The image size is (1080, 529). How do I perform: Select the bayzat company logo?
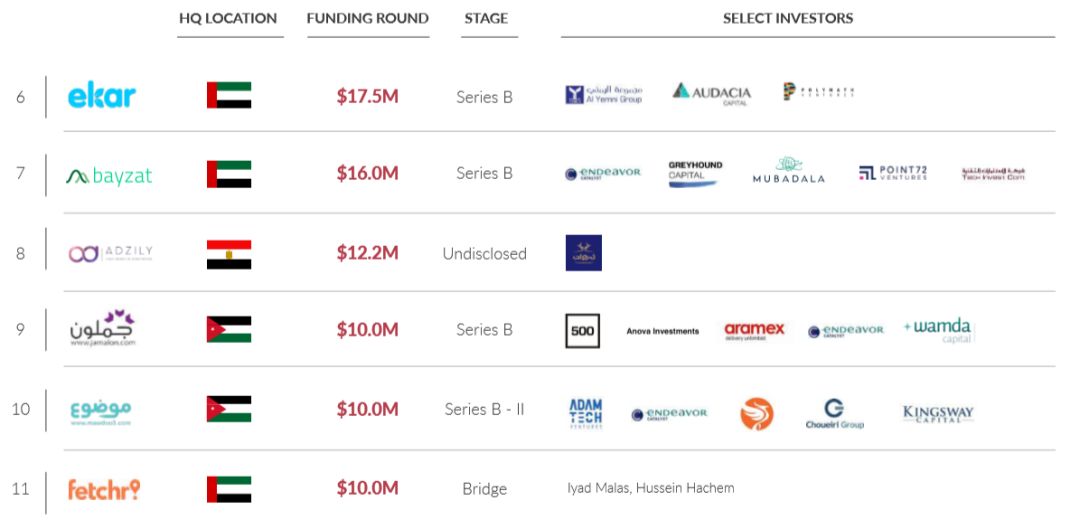[x=109, y=176]
